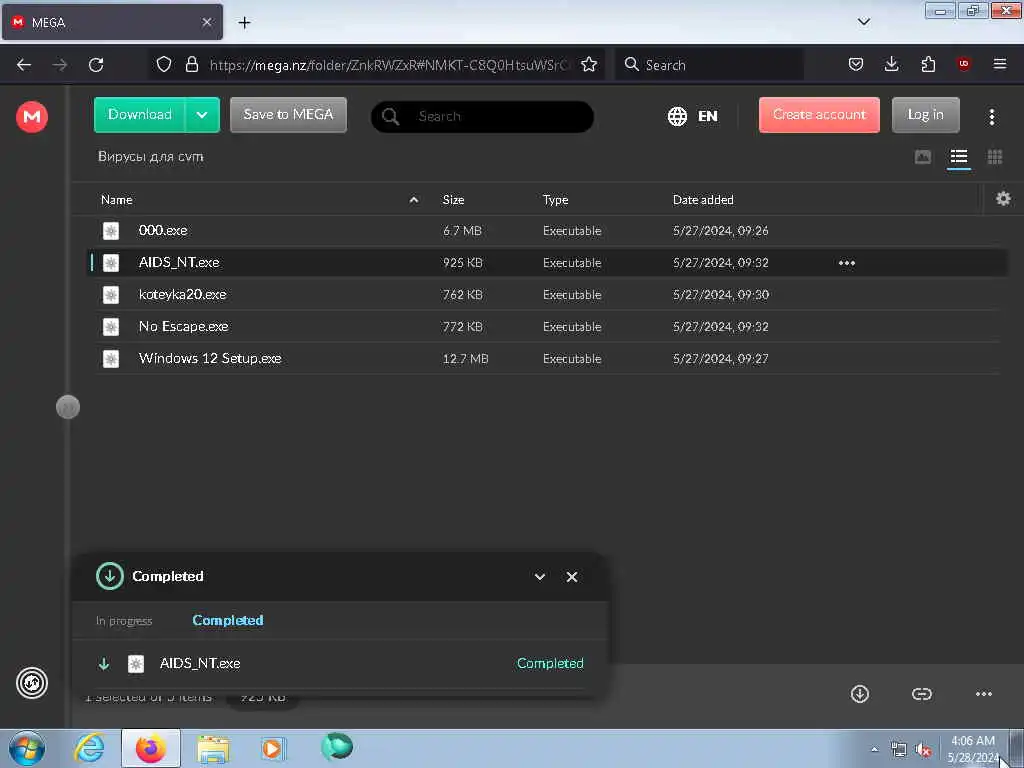
Task: Open a new browser tab
Action: tap(244, 22)
